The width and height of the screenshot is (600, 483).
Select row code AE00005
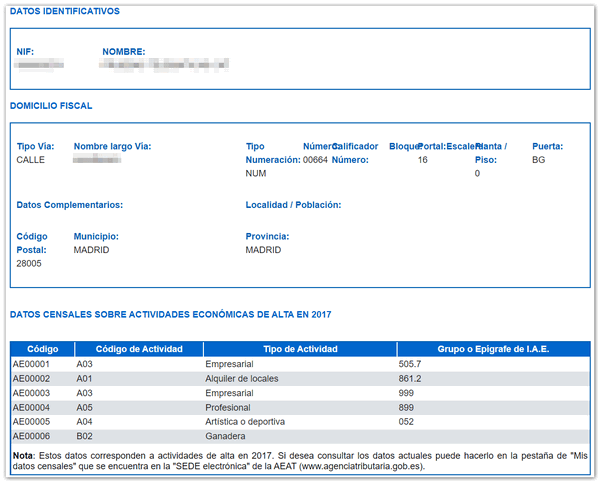point(31,422)
